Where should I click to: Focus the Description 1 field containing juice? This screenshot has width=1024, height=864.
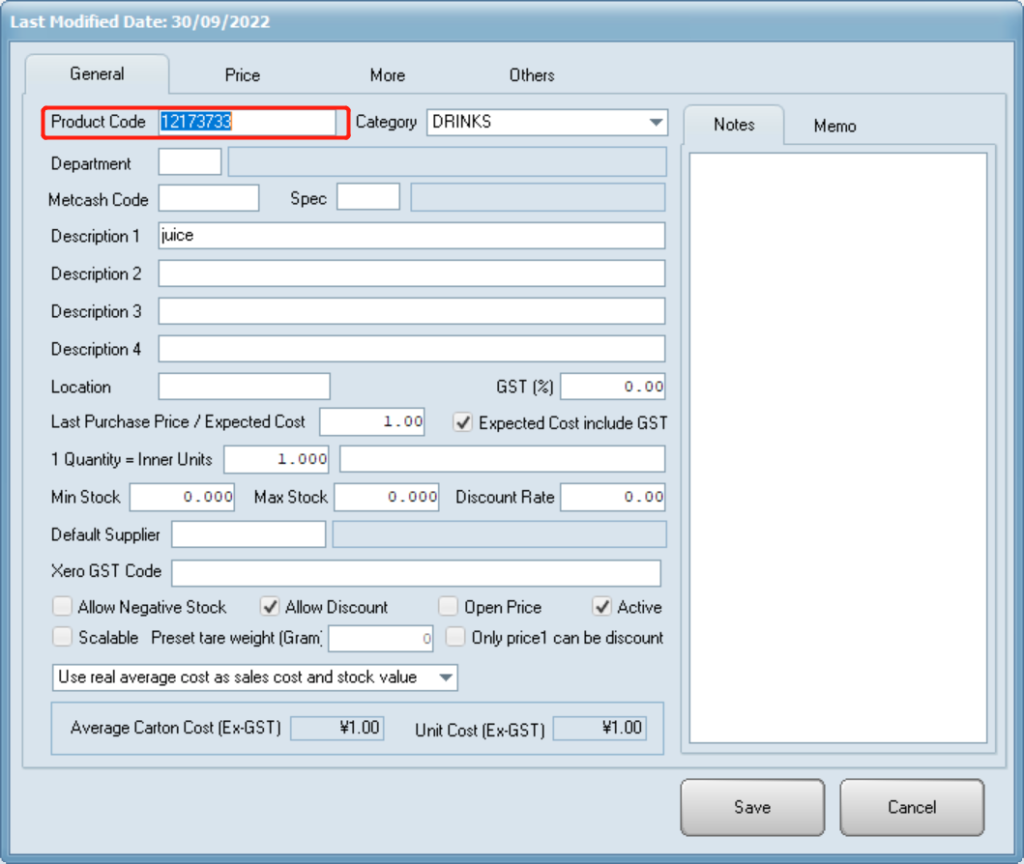pyautogui.click(x=411, y=236)
